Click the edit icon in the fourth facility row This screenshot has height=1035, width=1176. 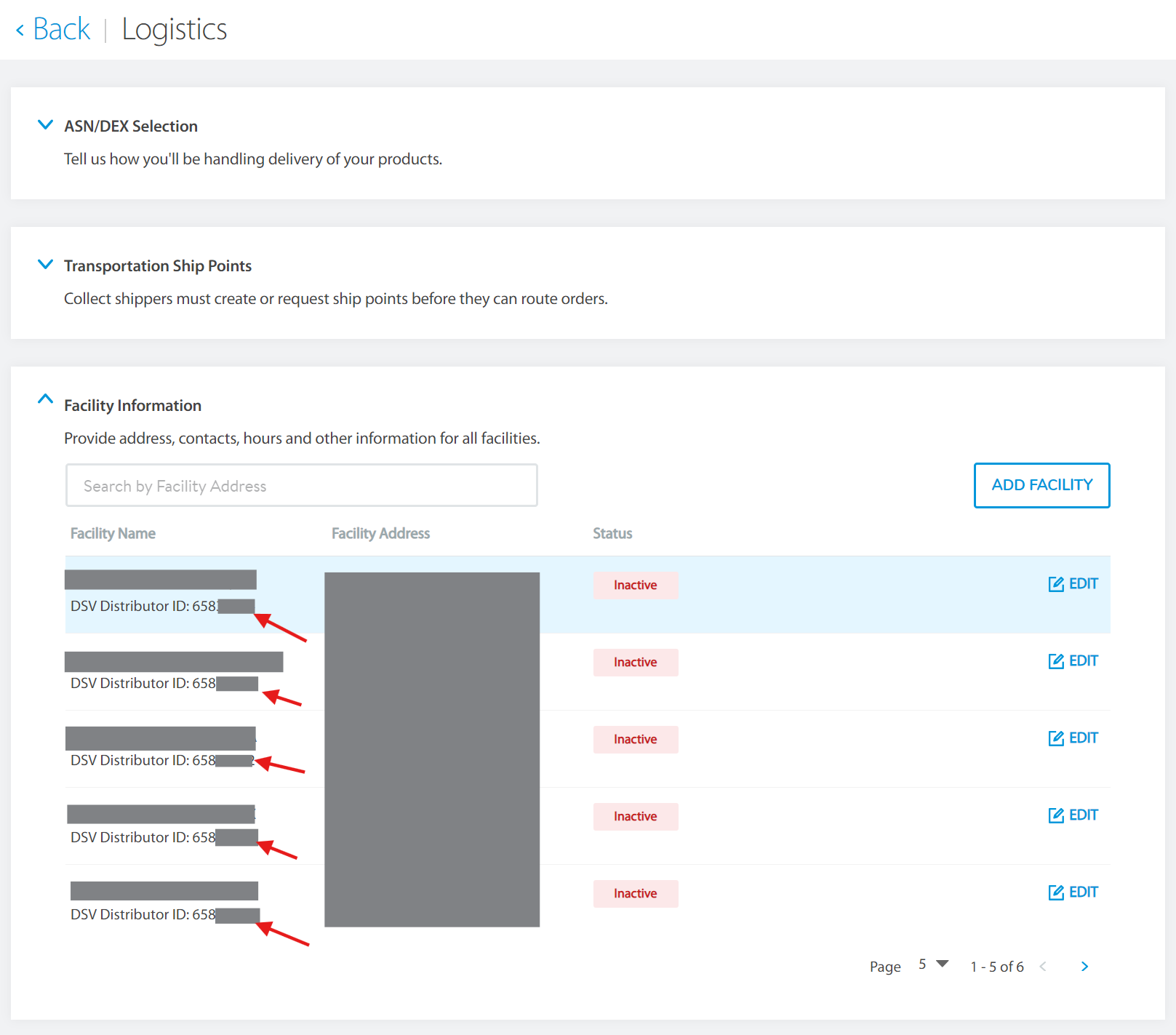[1056, 815]
